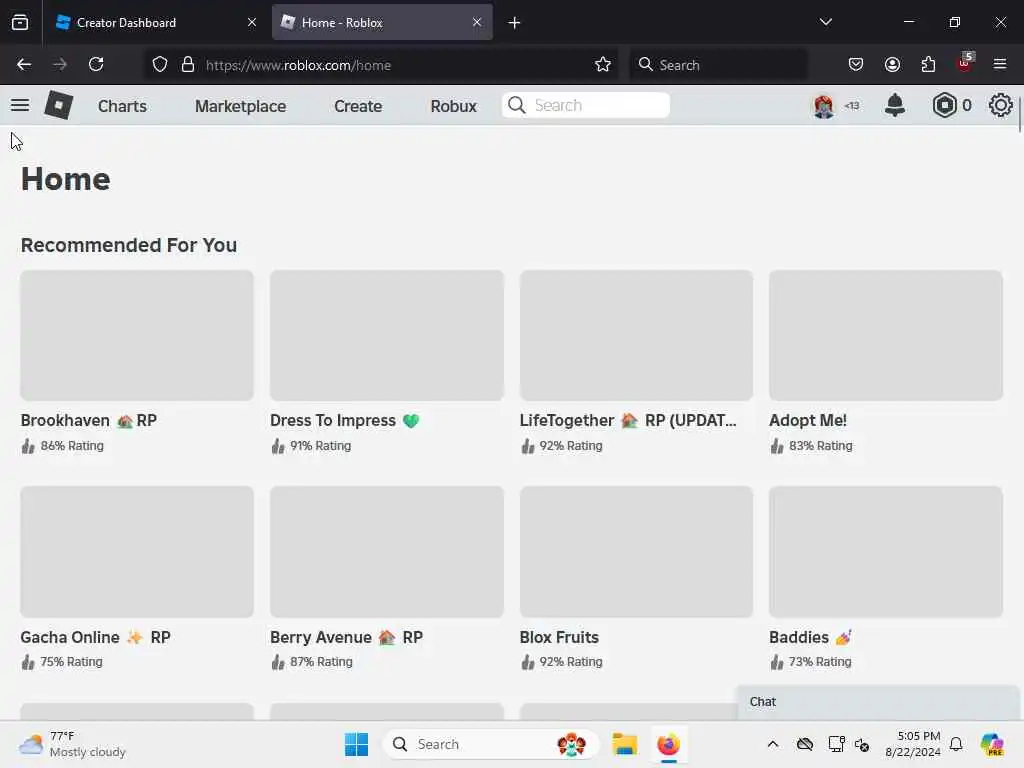The image size is (1024, 768).
Task: Expand the Chat panel
Action: click(878, 702)
